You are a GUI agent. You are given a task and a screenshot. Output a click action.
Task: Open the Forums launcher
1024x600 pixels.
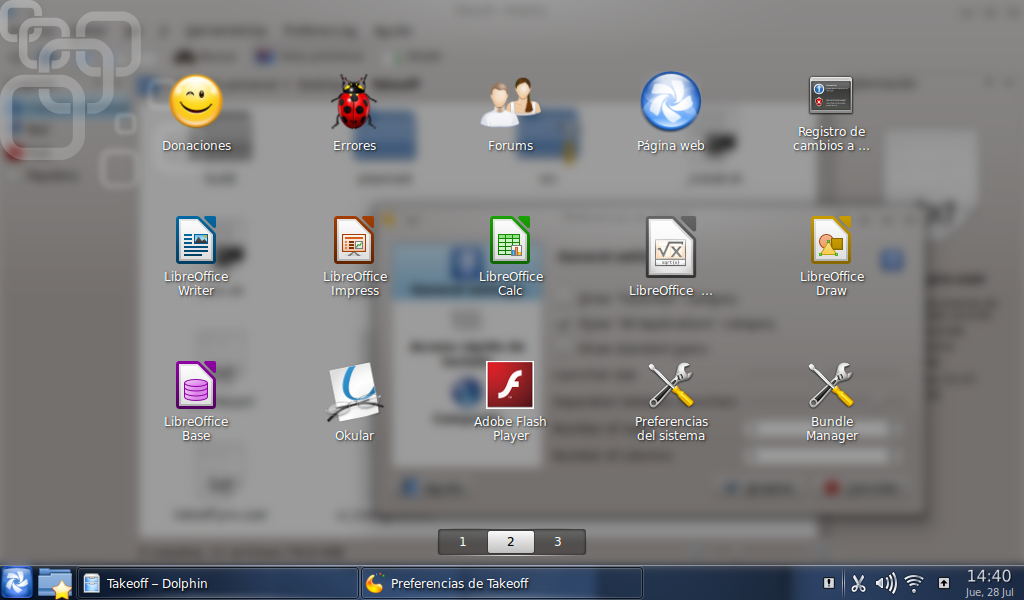510,102
